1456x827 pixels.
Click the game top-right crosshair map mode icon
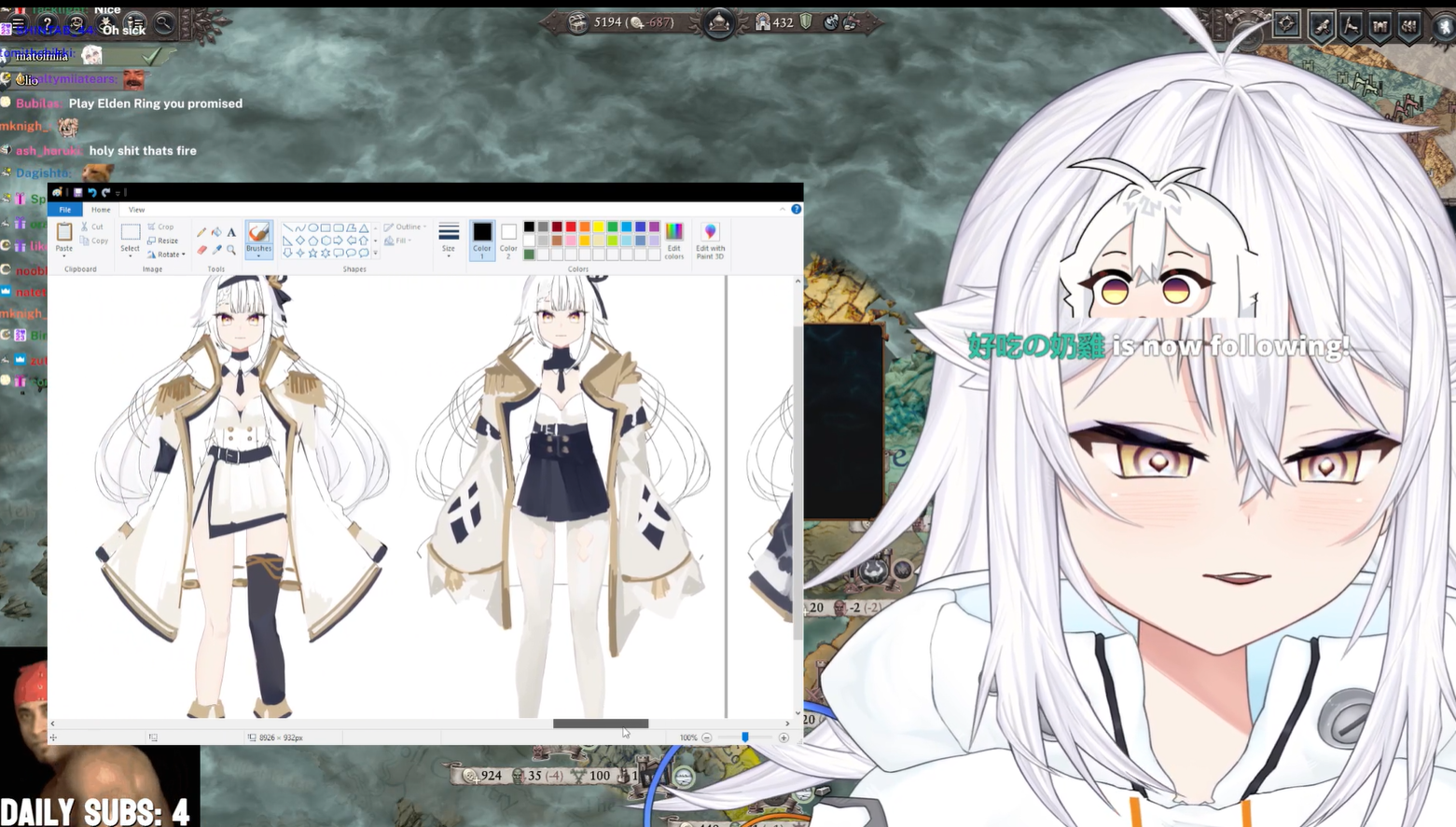tap(1286, 24)
